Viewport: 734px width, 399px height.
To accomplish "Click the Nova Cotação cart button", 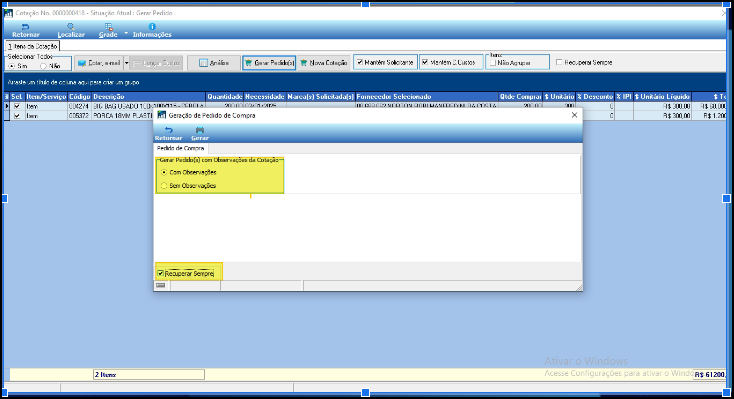I will click(324, 63).
